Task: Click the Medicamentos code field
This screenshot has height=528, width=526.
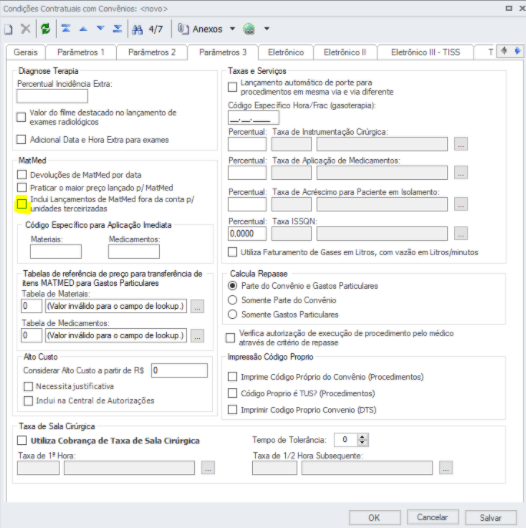Action: (134, 252)
